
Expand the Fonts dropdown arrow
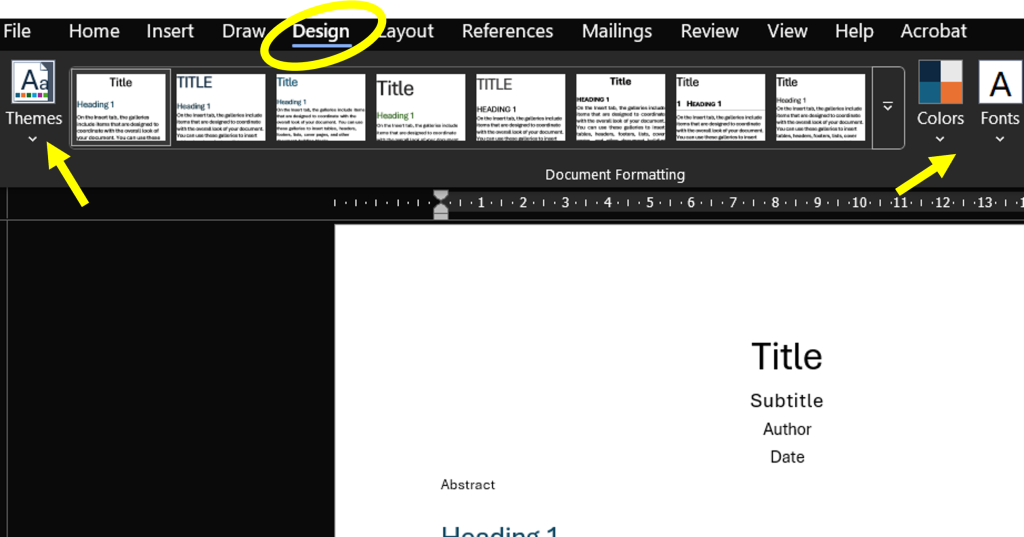point(1000,139)
